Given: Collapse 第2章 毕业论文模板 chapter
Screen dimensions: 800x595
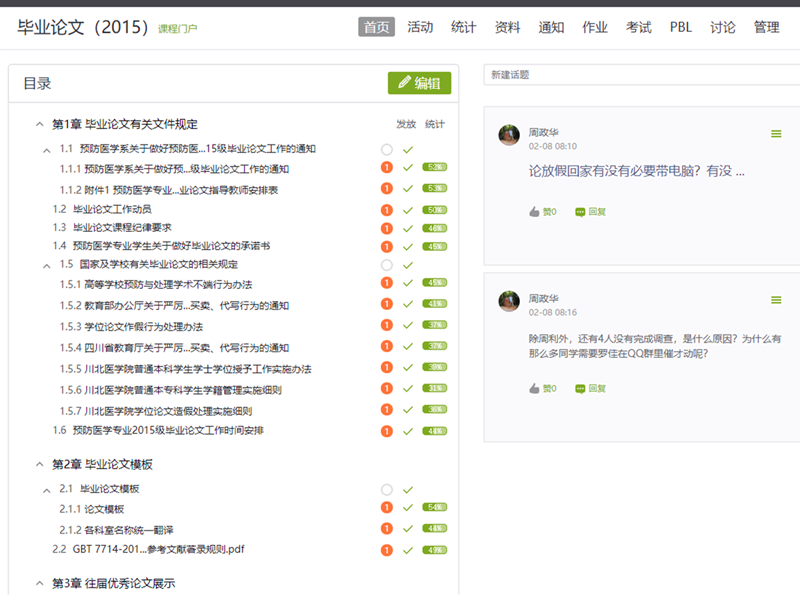Looking at the screenshot, I should point(38,465).
